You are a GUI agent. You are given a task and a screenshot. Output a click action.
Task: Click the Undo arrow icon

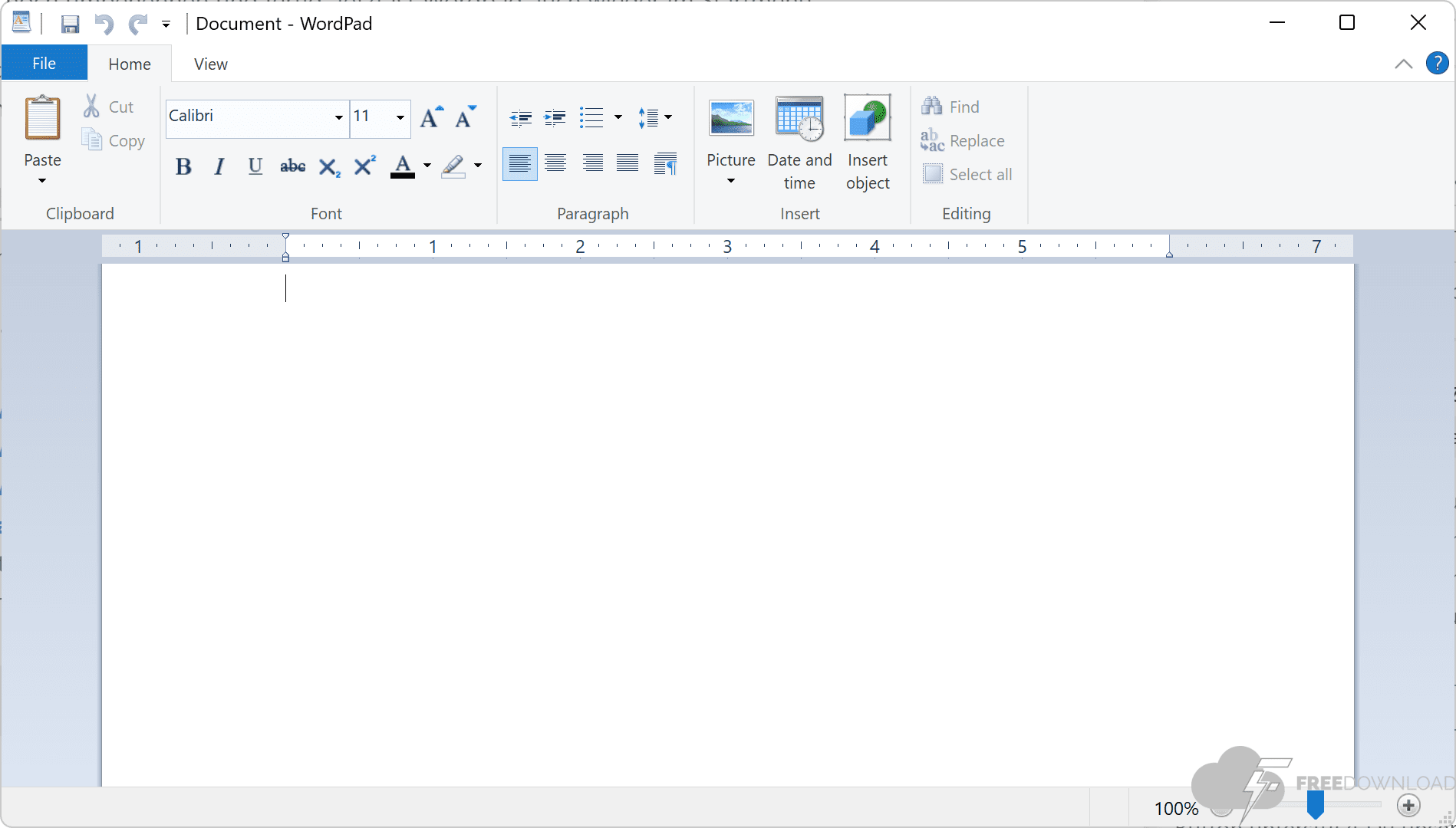(x=104, y=25)
